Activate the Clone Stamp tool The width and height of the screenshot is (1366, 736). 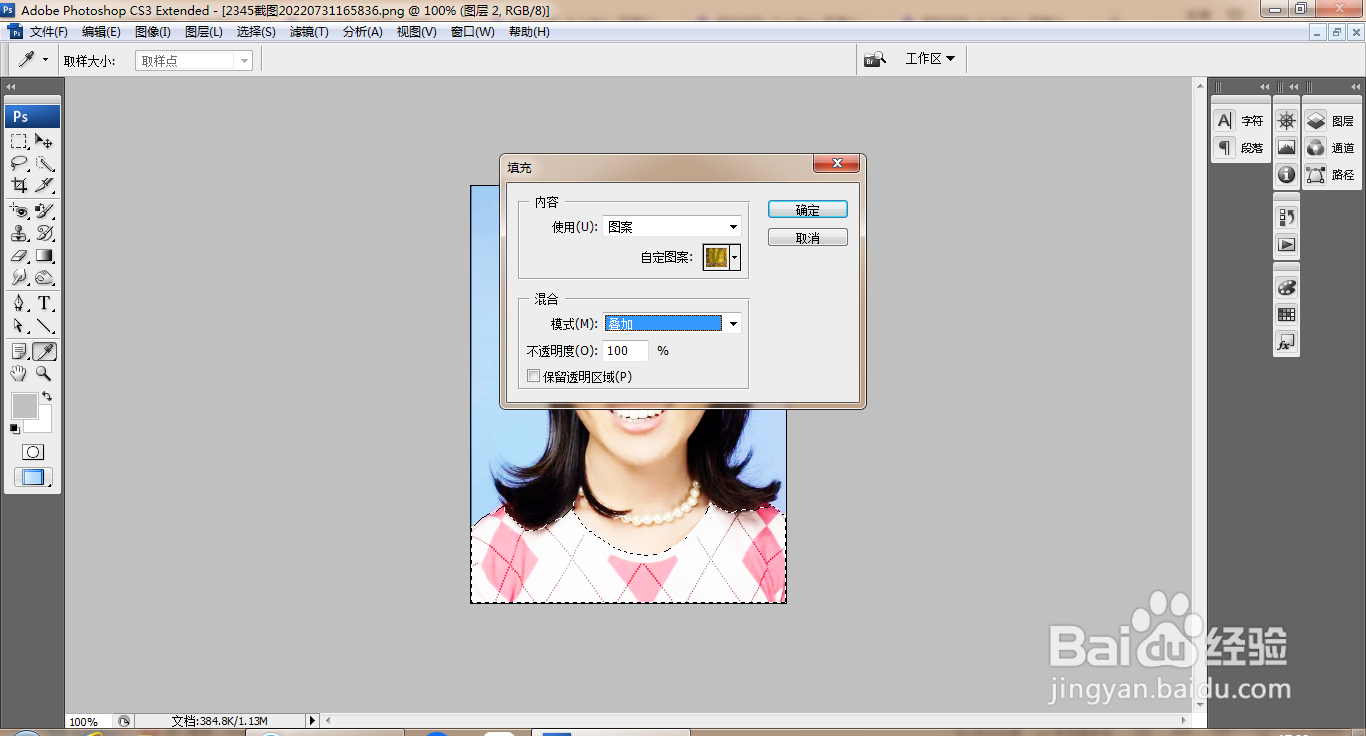19,233
